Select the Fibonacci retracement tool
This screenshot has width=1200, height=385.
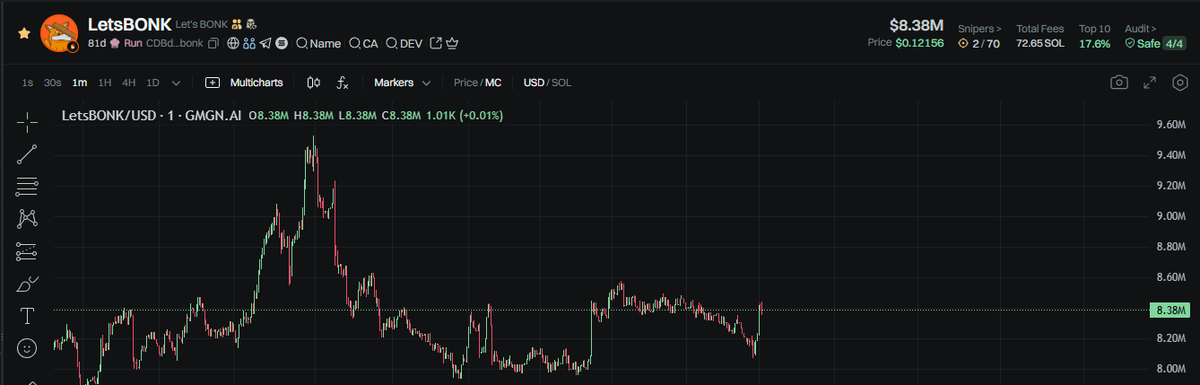(x=27, y=186)
